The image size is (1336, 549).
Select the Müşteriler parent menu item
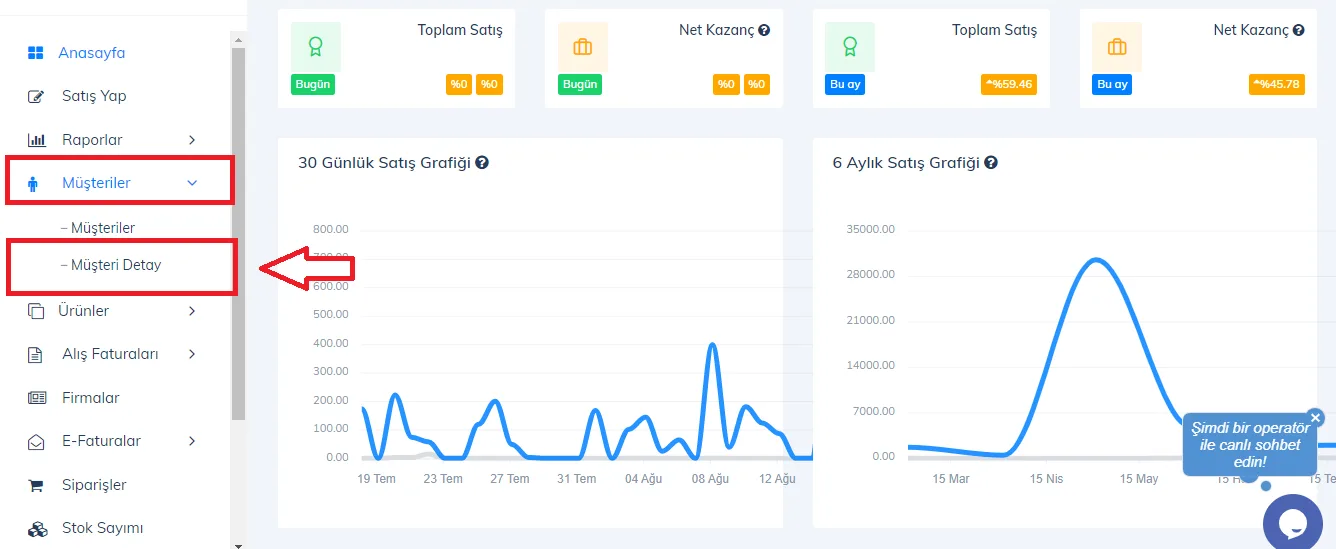[96, 183]
